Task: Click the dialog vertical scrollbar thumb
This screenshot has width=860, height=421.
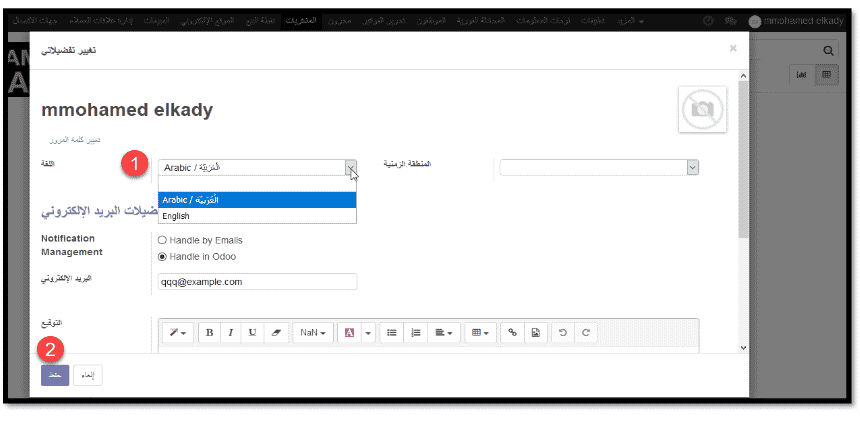Action: [743, 159]
